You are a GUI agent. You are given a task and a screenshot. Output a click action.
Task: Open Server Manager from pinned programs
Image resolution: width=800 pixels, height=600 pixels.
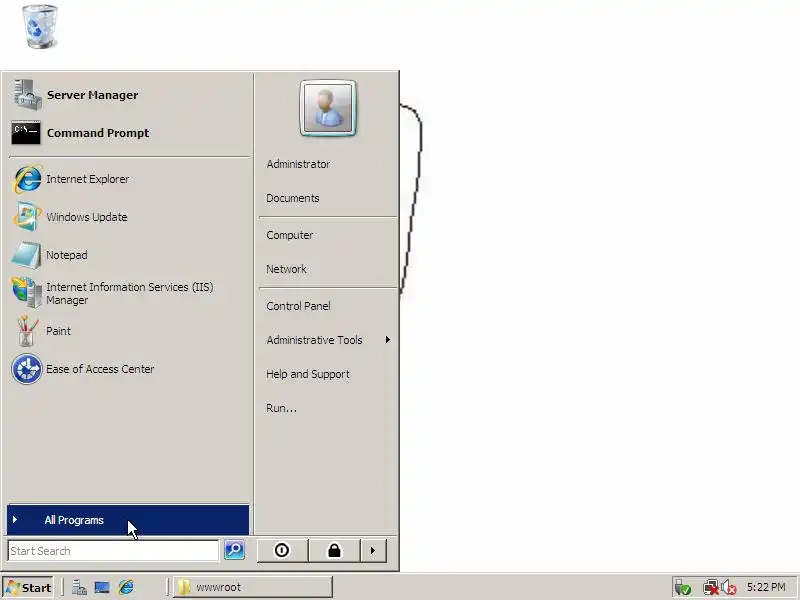click(129, 95)
